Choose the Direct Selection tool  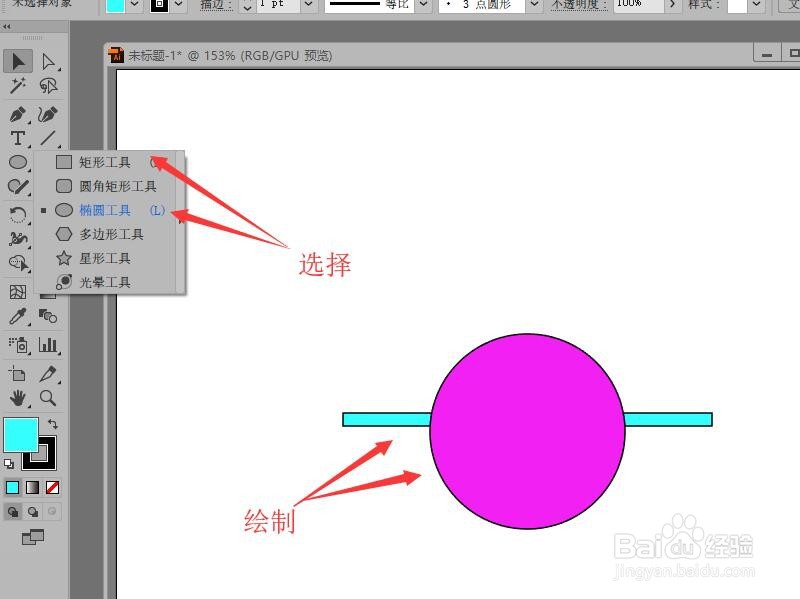point(47,61)
